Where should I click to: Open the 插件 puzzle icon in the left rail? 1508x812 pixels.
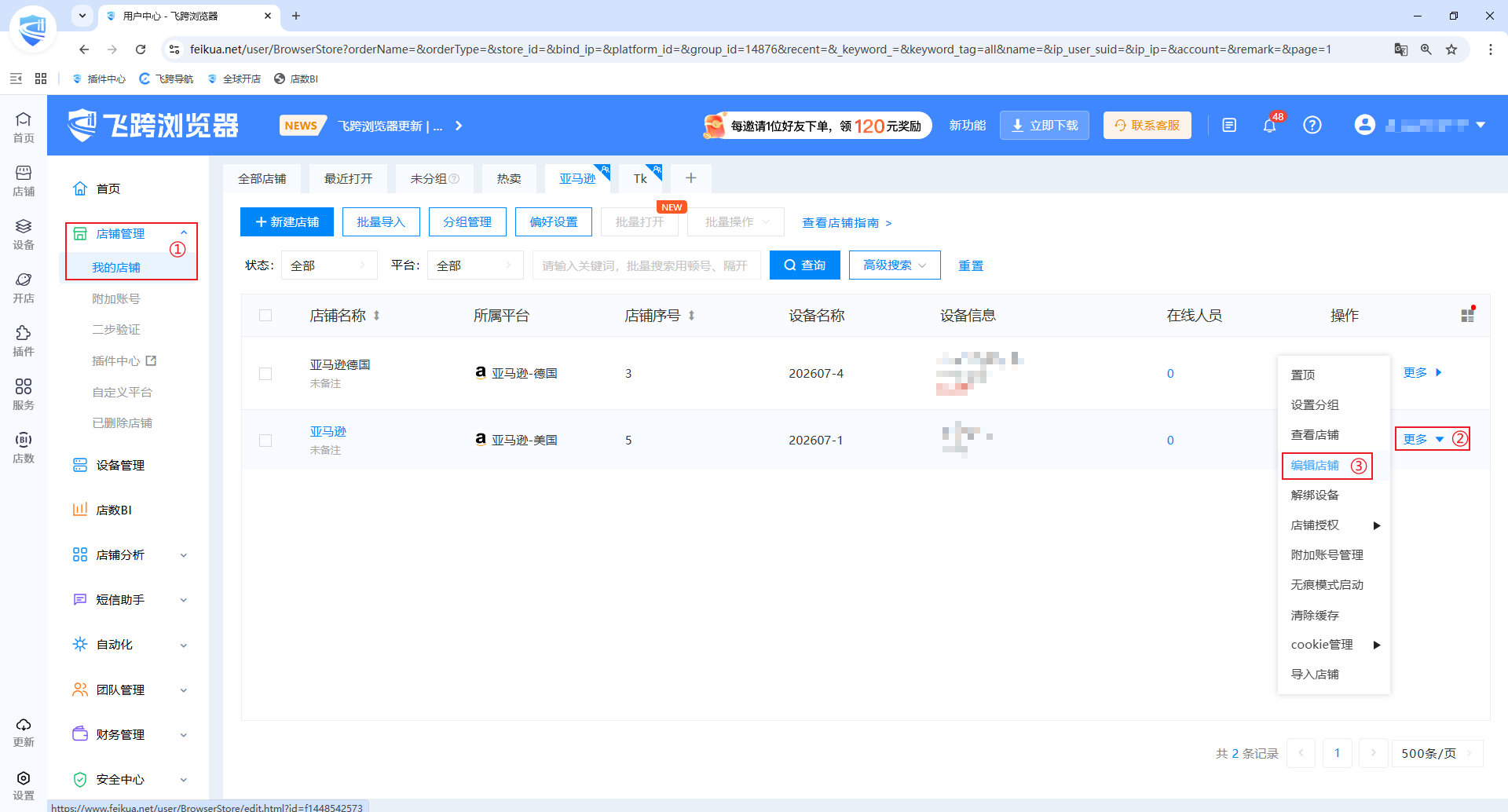(x=24, y=340)
